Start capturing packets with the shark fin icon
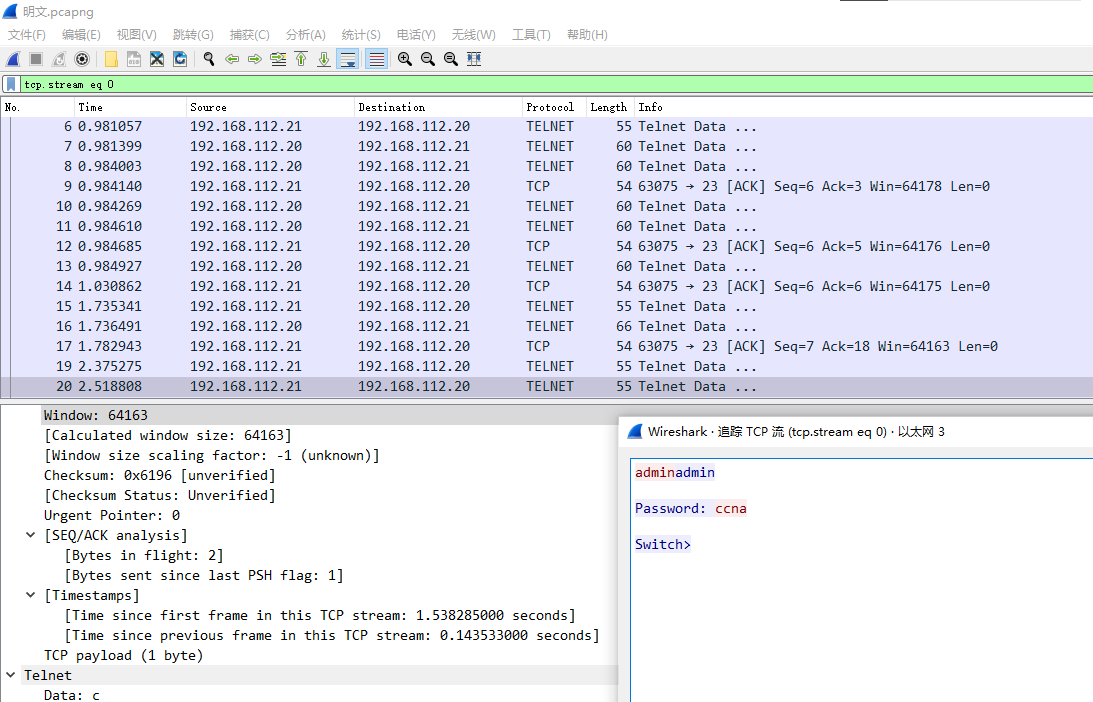The width and height of the screenshot is (1093, 702). coord(14,59)
